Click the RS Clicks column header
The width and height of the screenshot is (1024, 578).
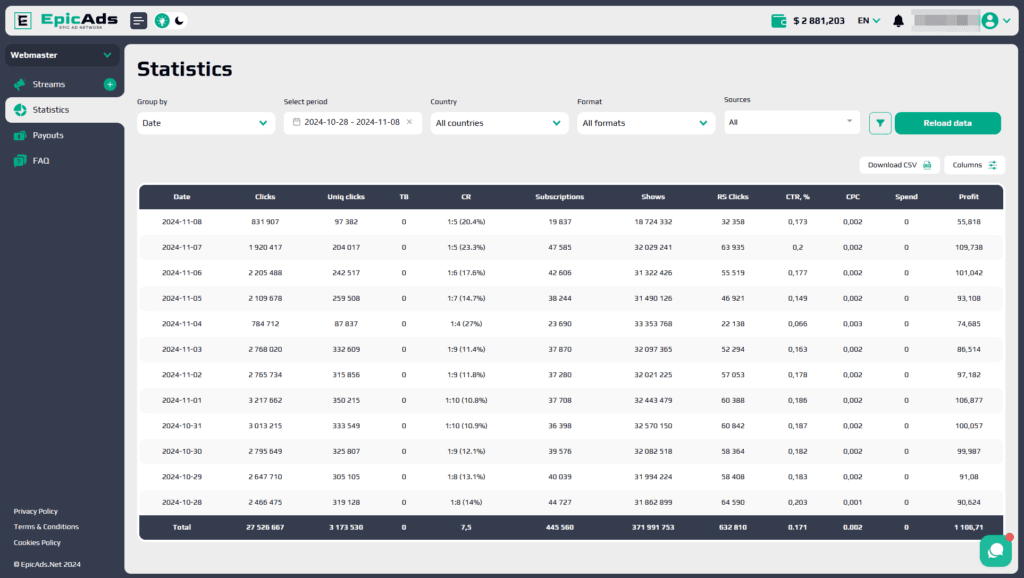click(733, 197)
